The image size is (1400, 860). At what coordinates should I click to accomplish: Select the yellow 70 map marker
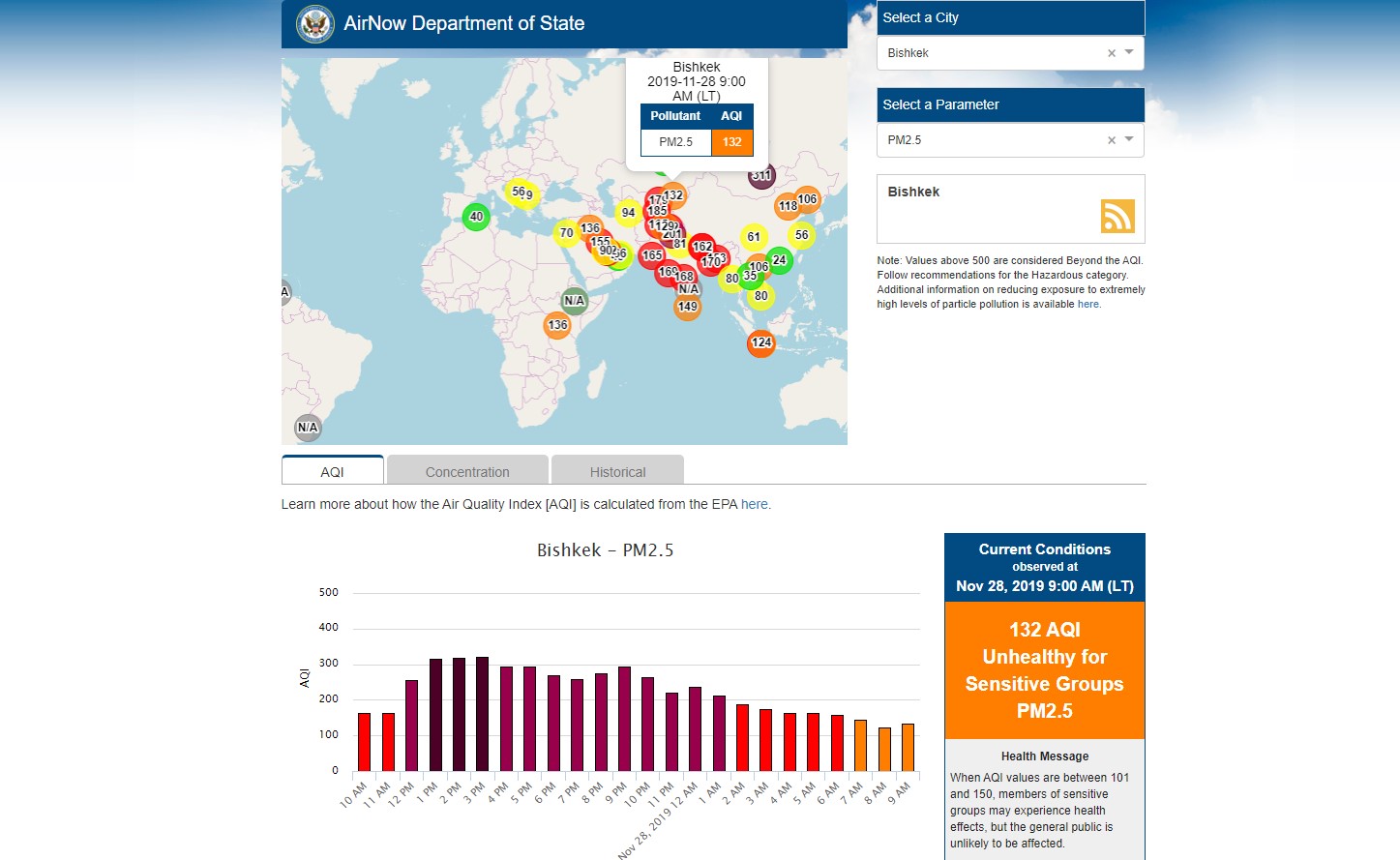pos(566,233)
